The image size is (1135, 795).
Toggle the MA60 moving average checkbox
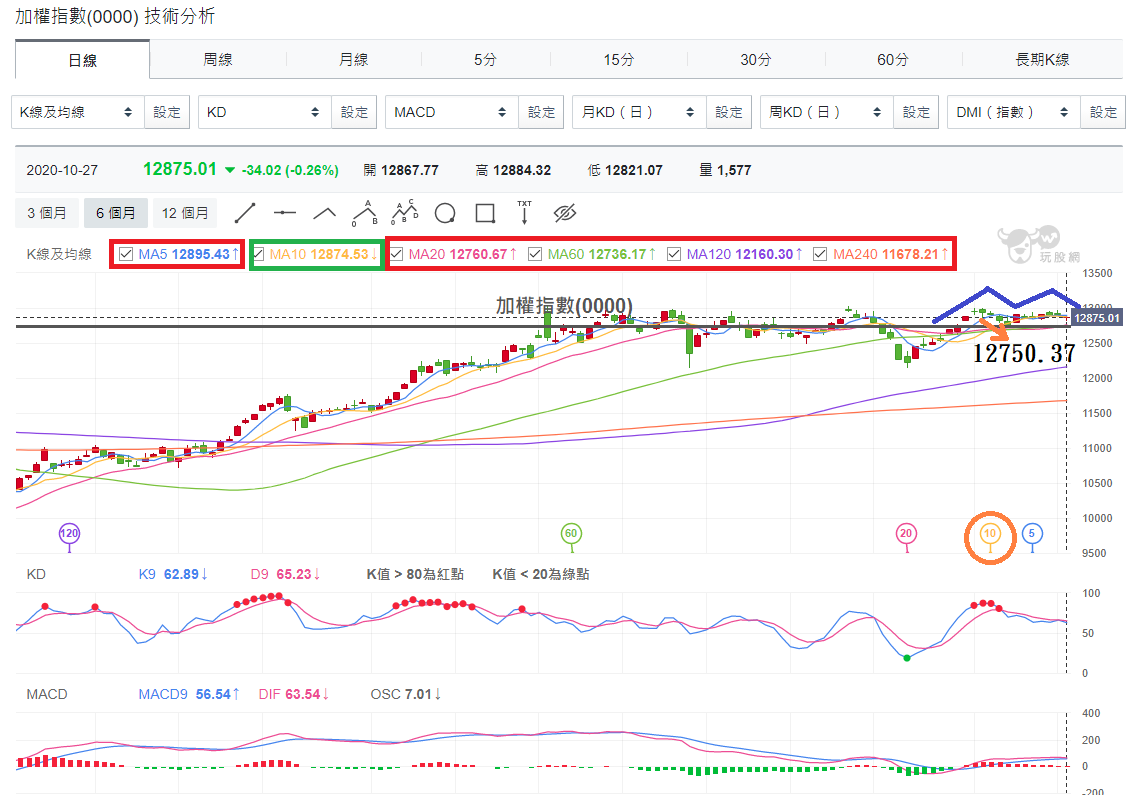pos(535,254)
